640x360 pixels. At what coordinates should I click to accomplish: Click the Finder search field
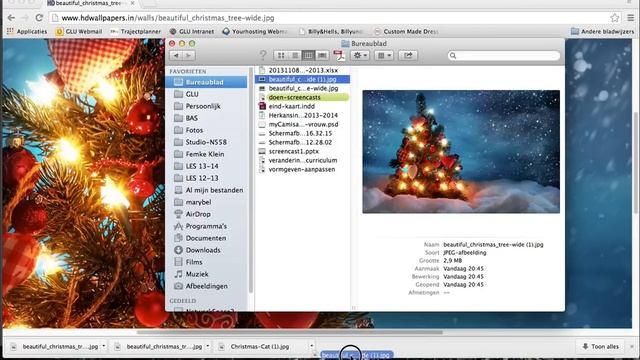coord(504,56)
